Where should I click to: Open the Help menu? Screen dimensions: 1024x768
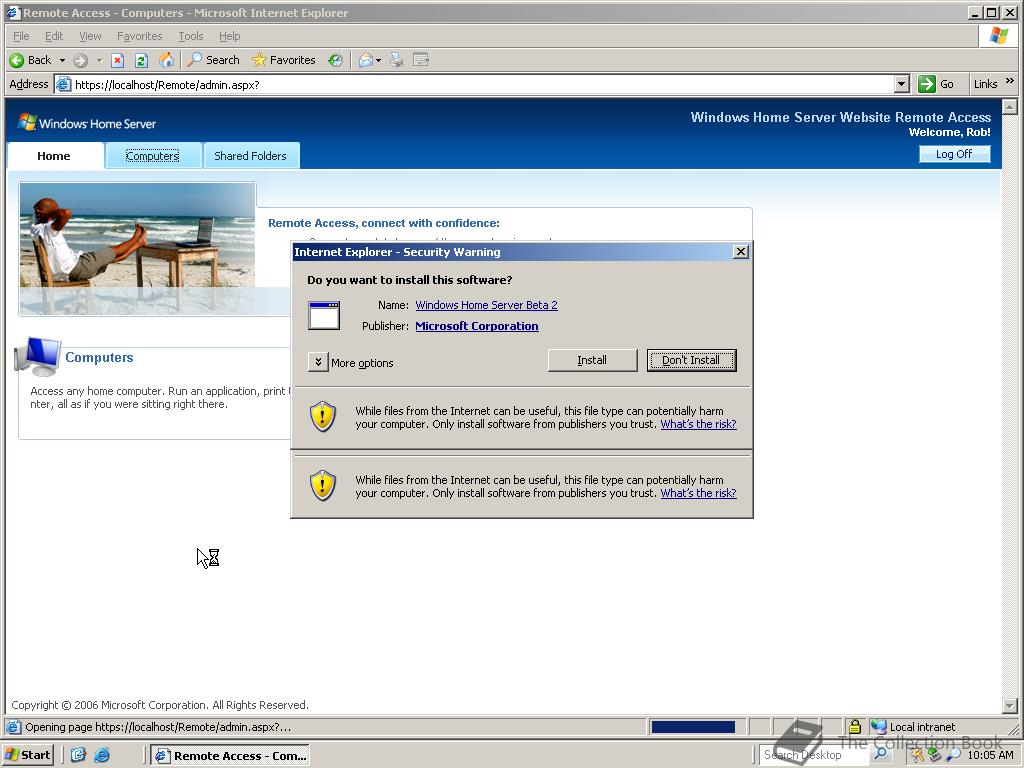point(229,36)
